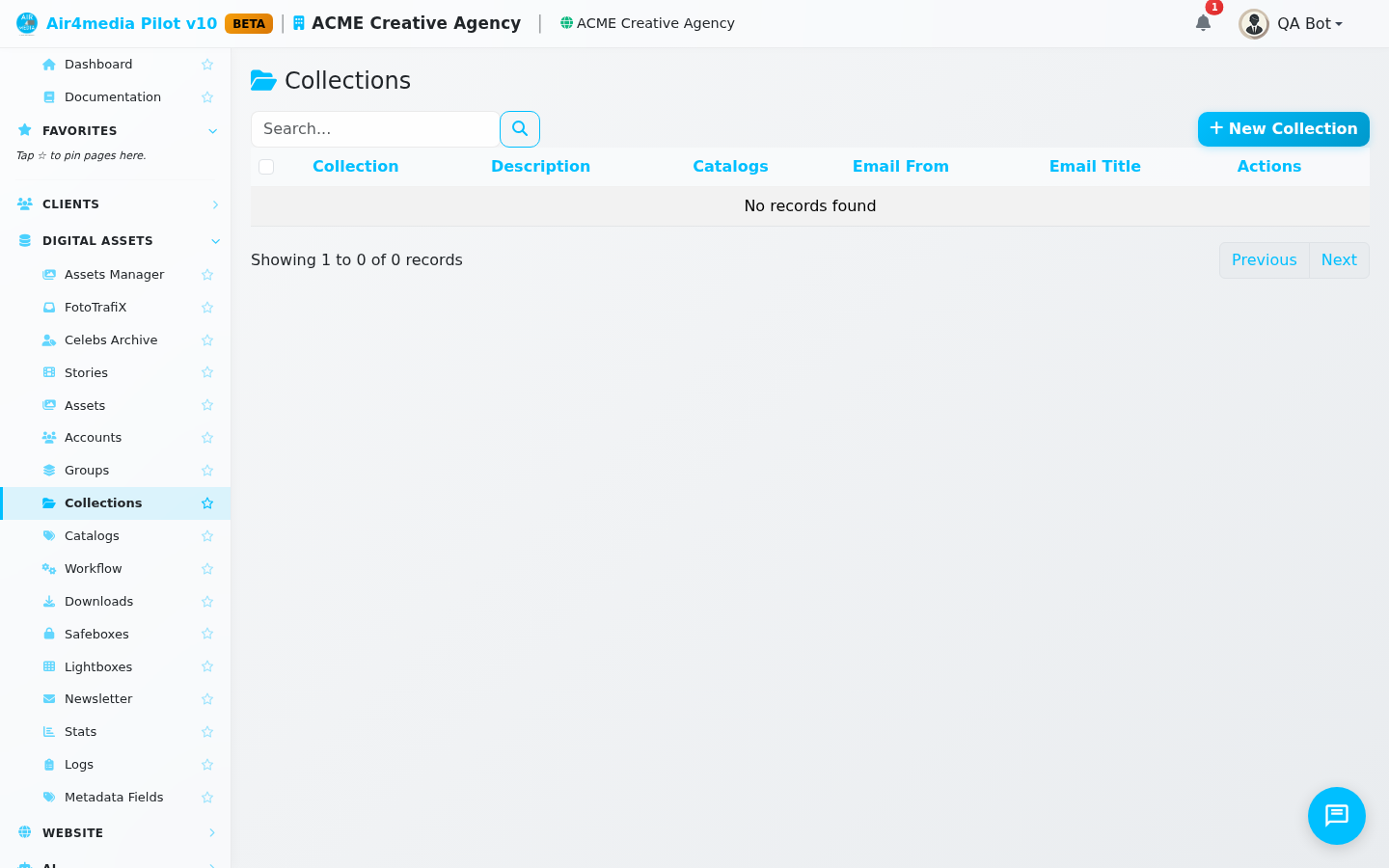Viewport: 1389px width, 868px height.
Task: Click the New Collection button
Action: point(1283,129)
